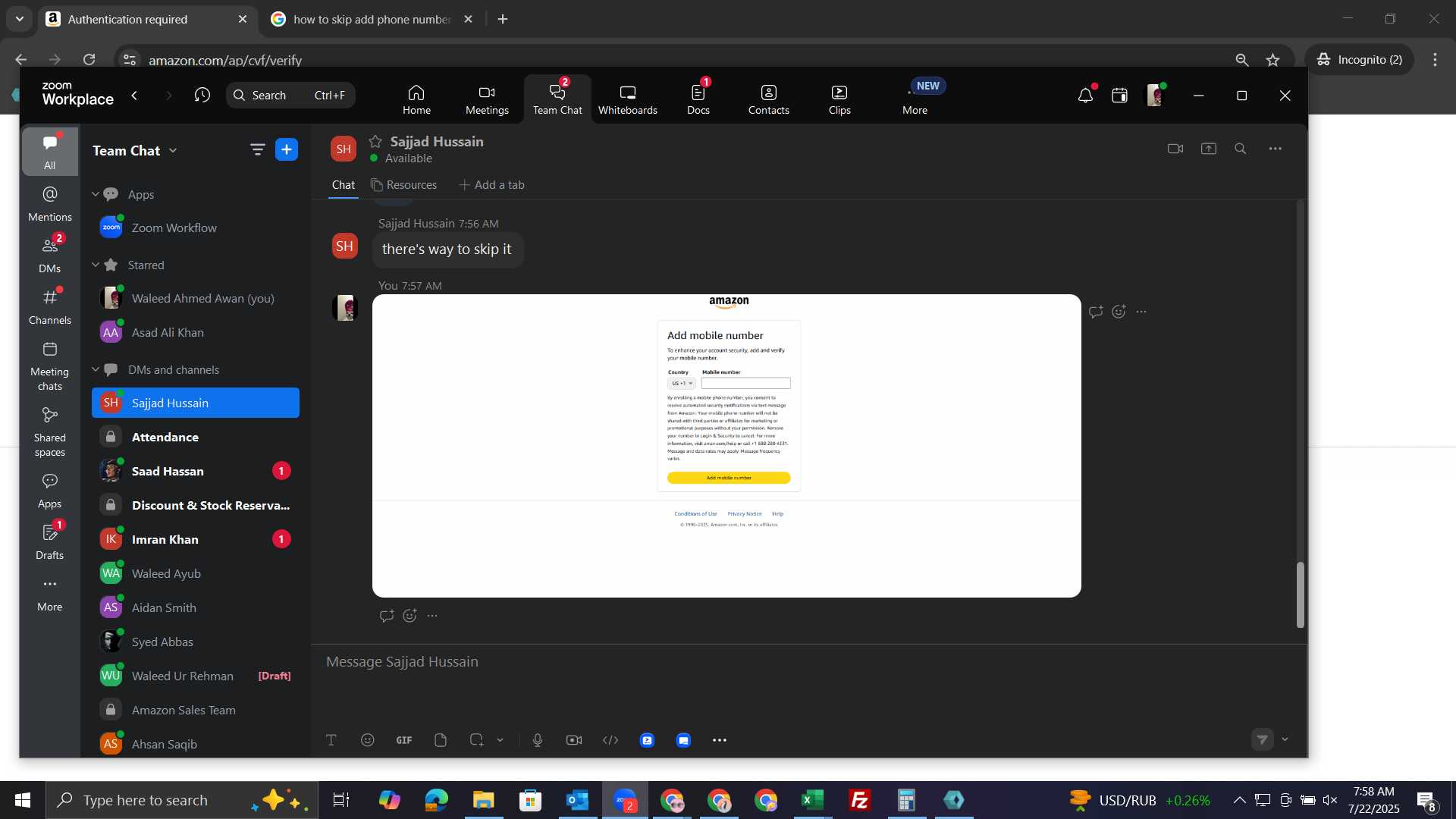The height and width of the screenshot is (819, 1456).
Task: Select the All chats sidebar icon
Action: coord(49,151)
